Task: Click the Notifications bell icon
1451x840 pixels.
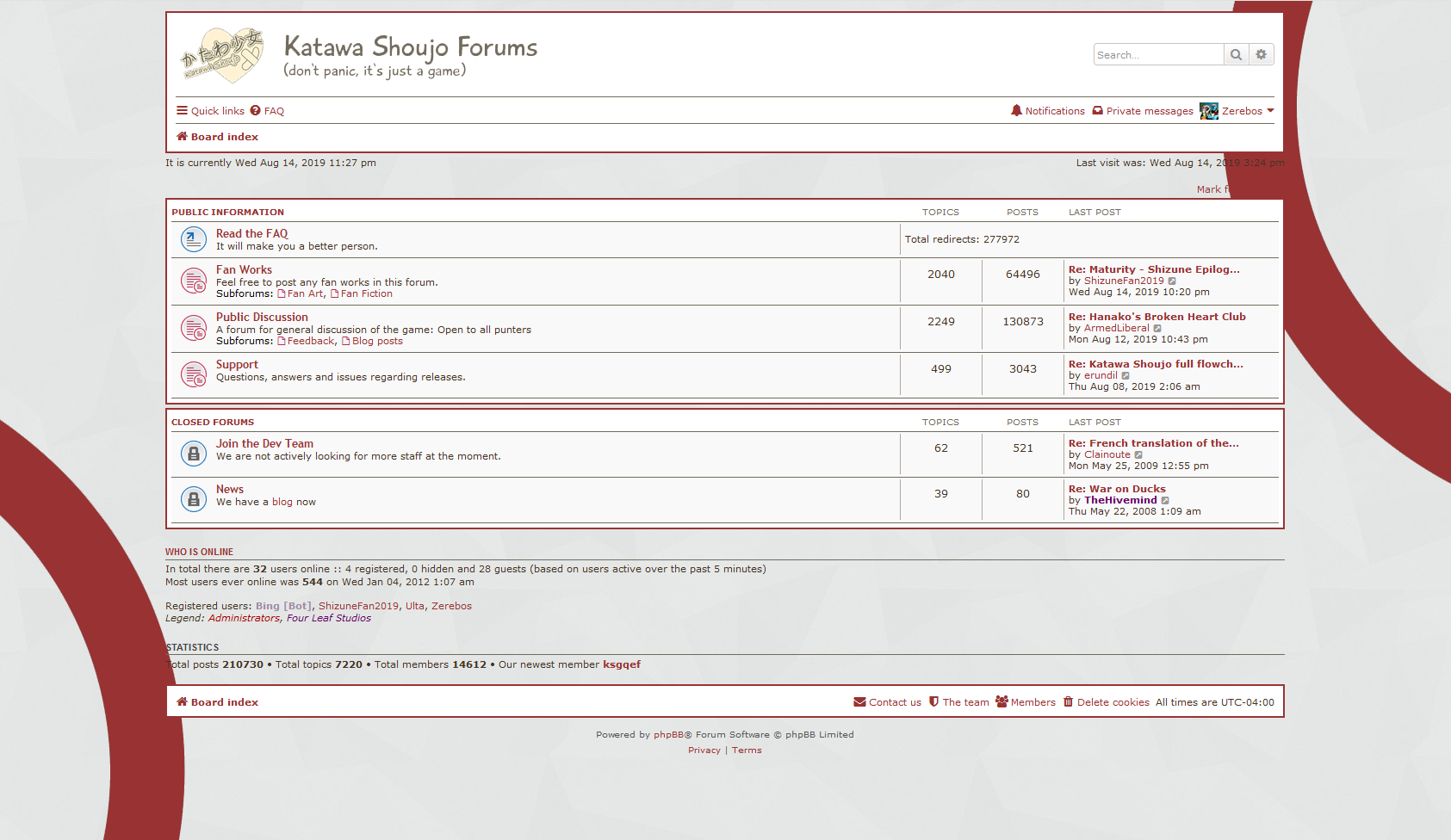Action: (x=1017, y=110)
